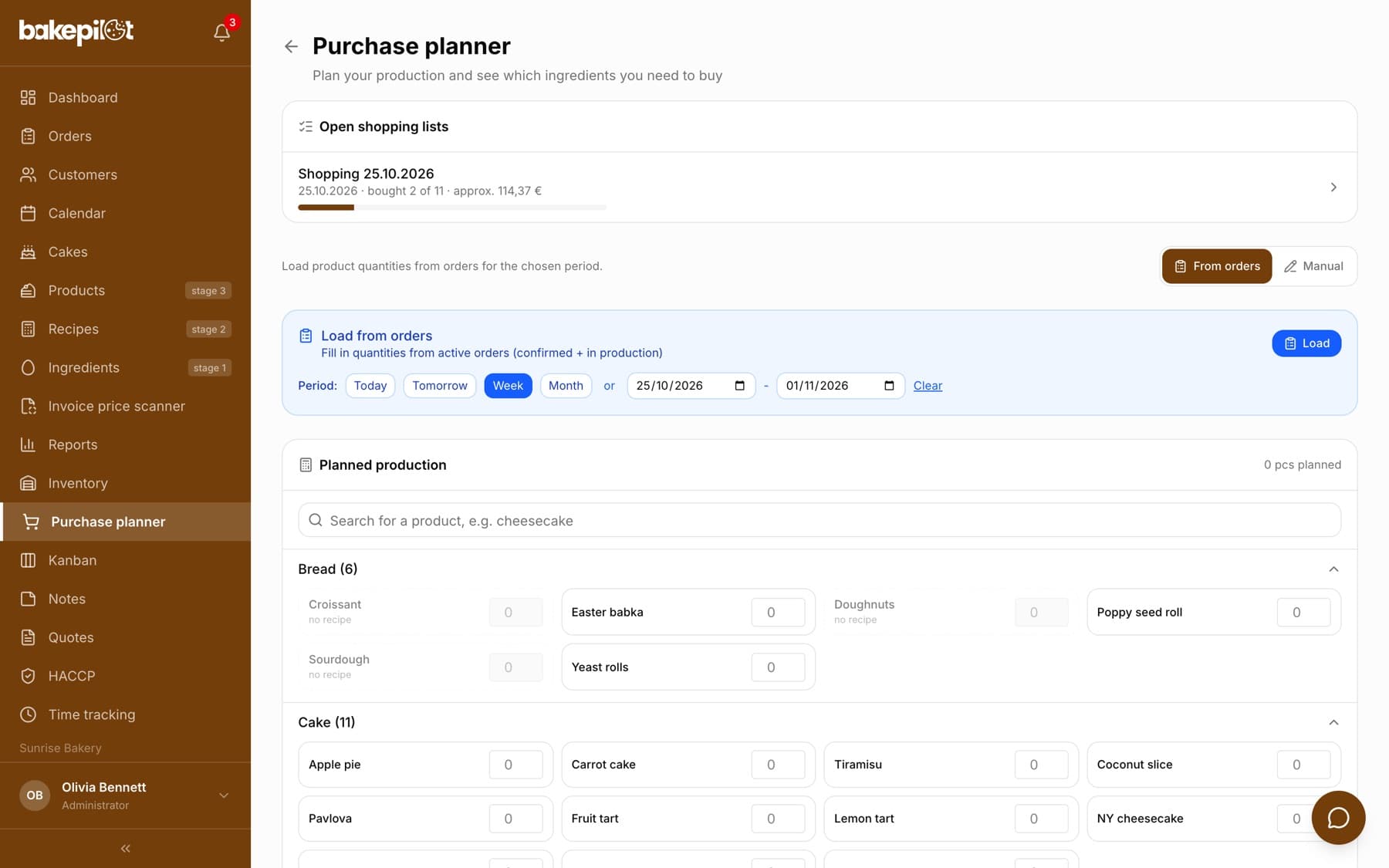The width and height of the screenshot is (1389, 868).
Task: Click the Ingredients icon in sidebar
Action: pyautogui.click(x=28, y=367)
